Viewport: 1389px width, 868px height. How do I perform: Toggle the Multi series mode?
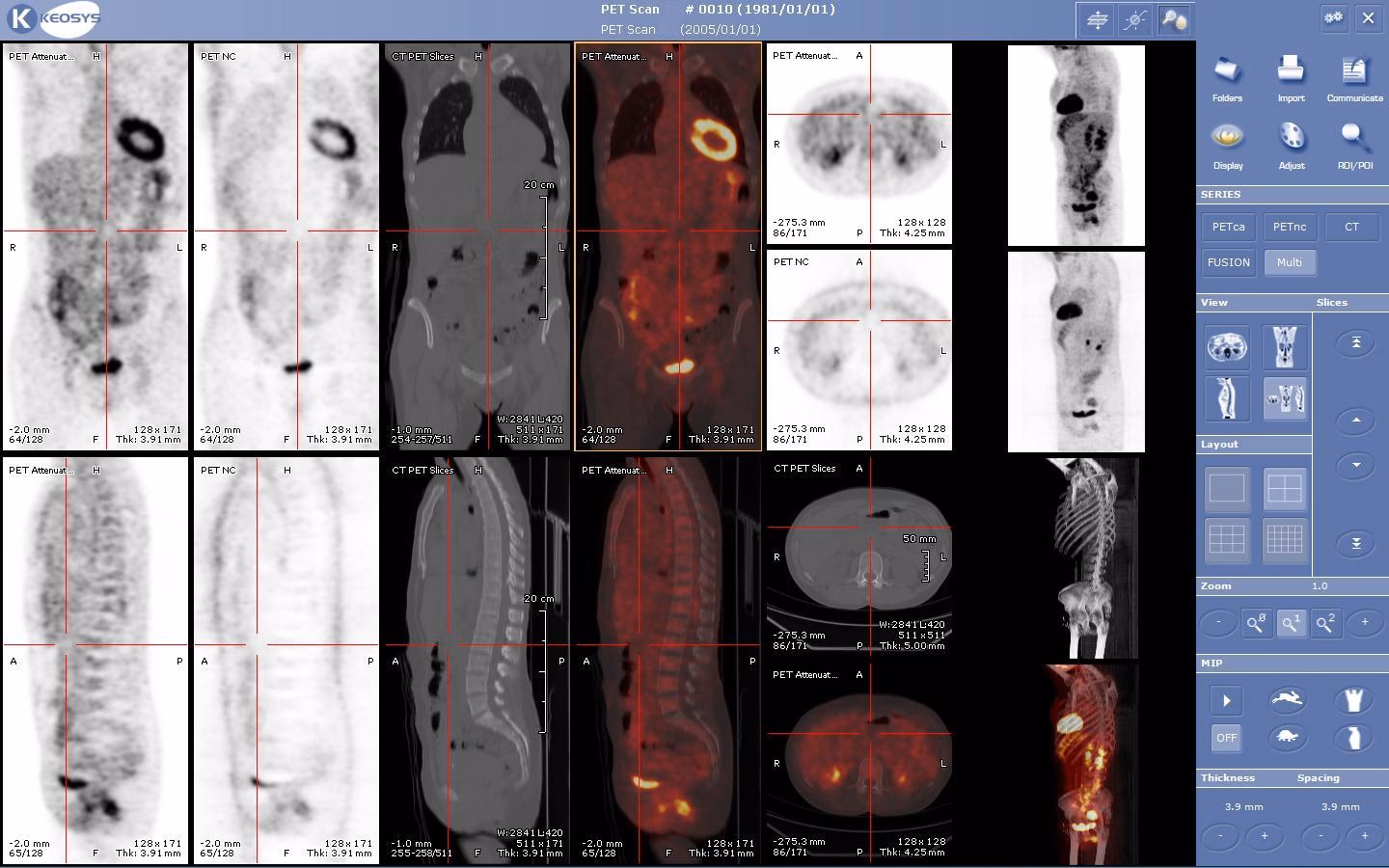pos(1290,262)
